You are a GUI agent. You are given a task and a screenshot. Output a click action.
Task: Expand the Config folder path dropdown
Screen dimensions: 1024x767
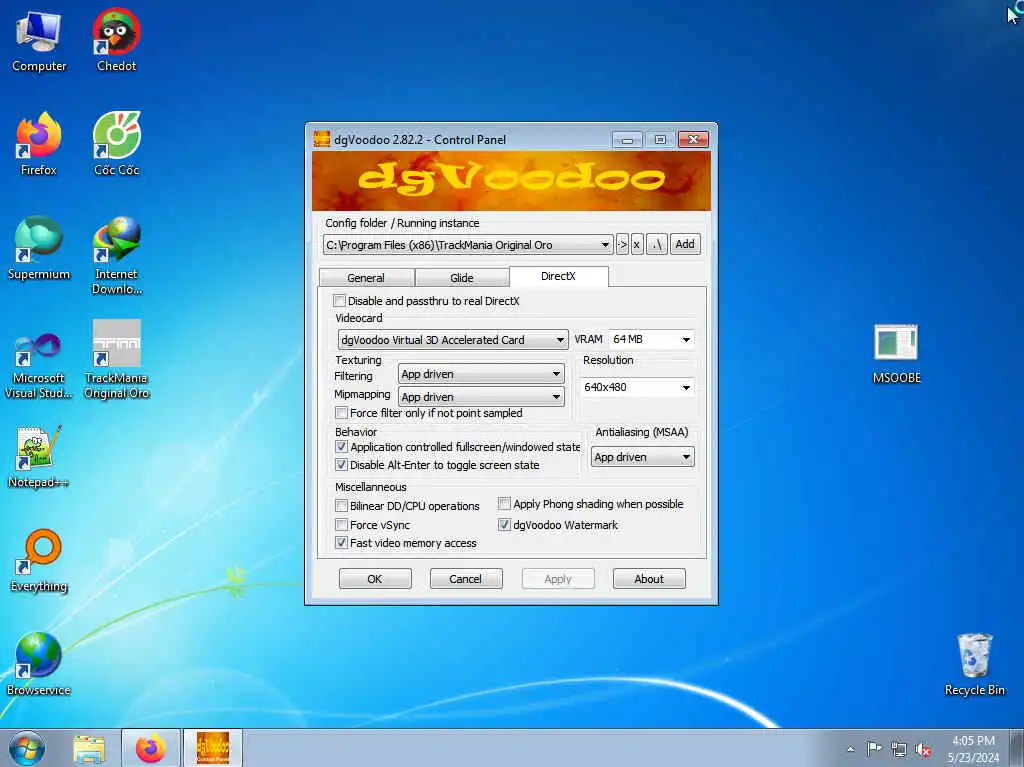tap(468, 245)
